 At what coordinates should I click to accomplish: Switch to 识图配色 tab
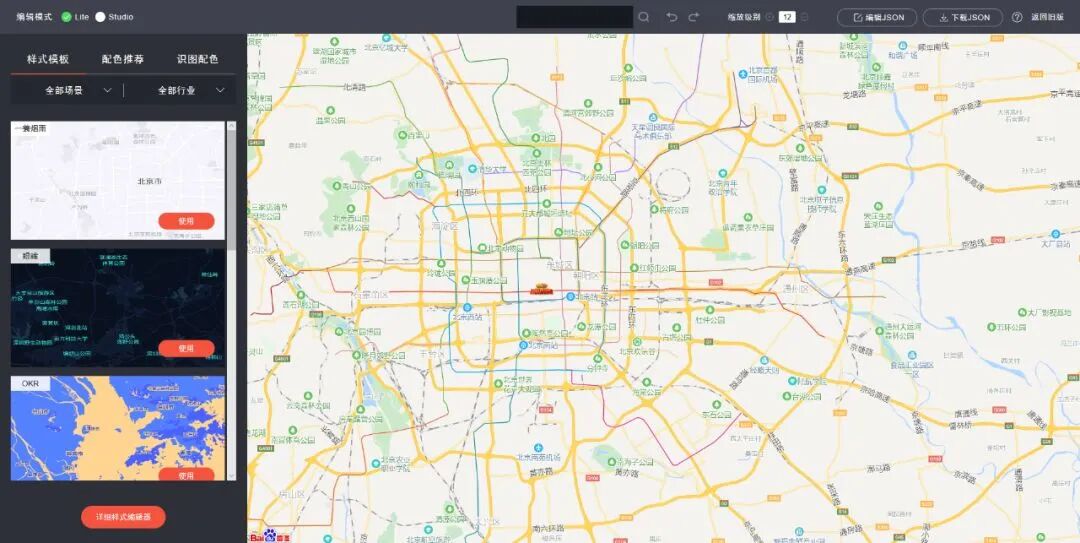[198, 59]
